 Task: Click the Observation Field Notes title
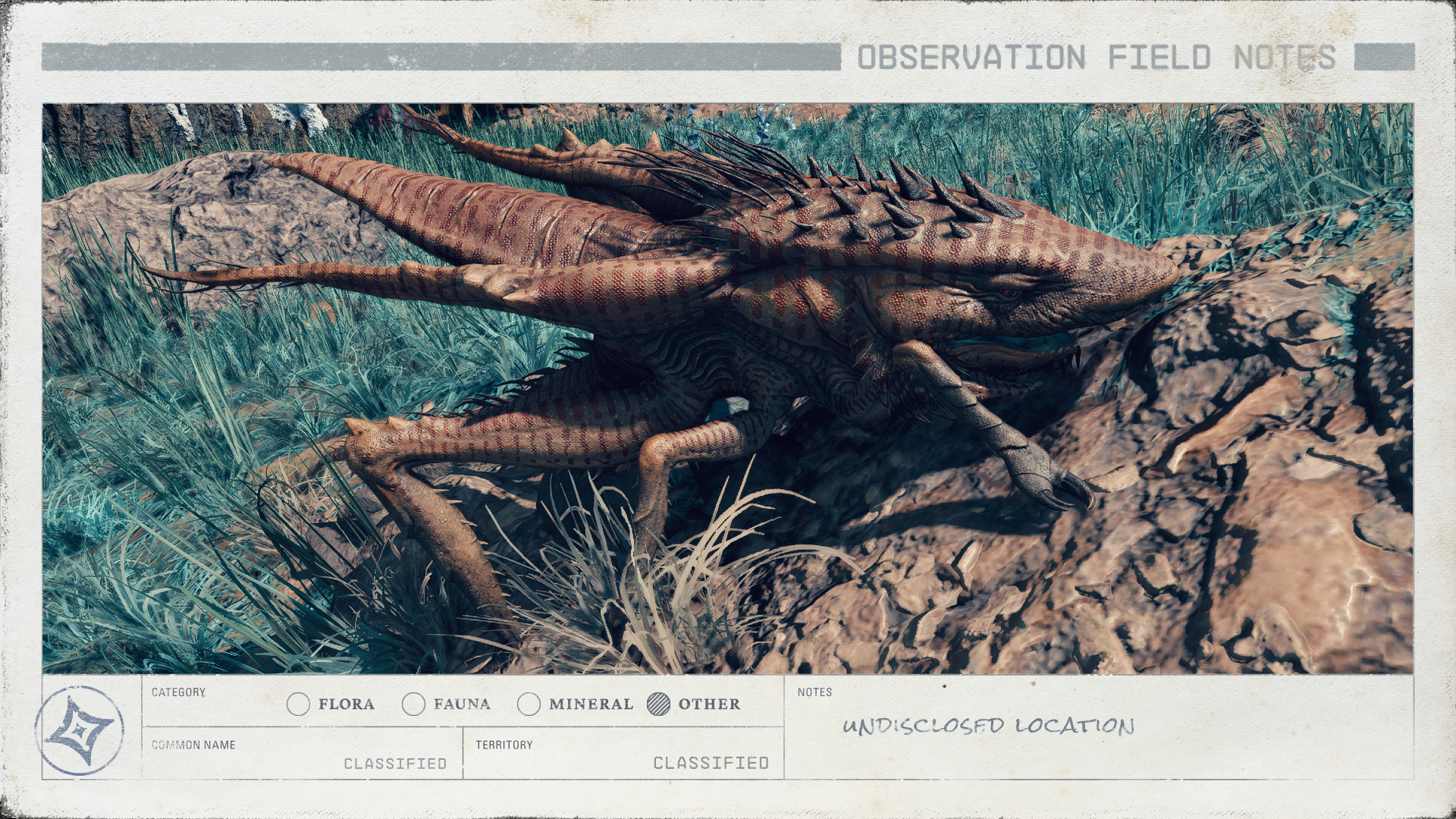(x=1097, y=57)
